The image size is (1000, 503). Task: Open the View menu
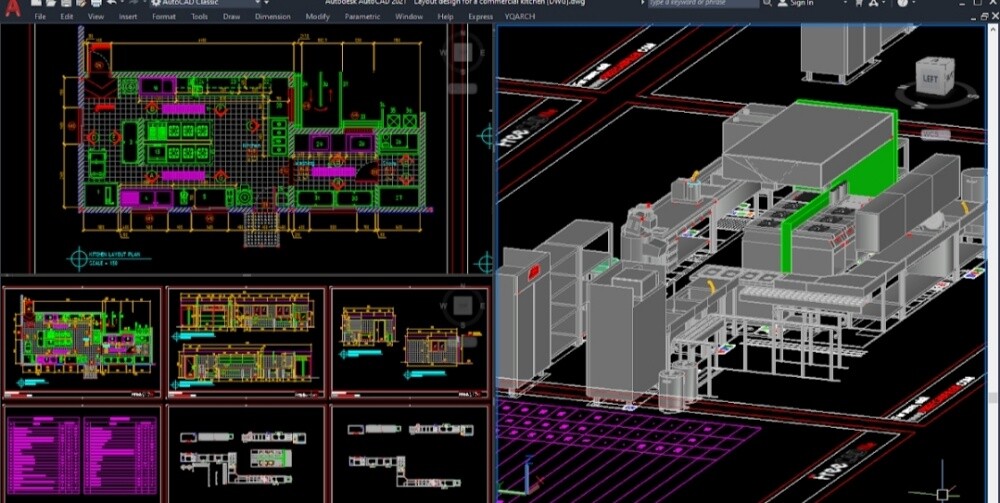click(x=96, y=17)
